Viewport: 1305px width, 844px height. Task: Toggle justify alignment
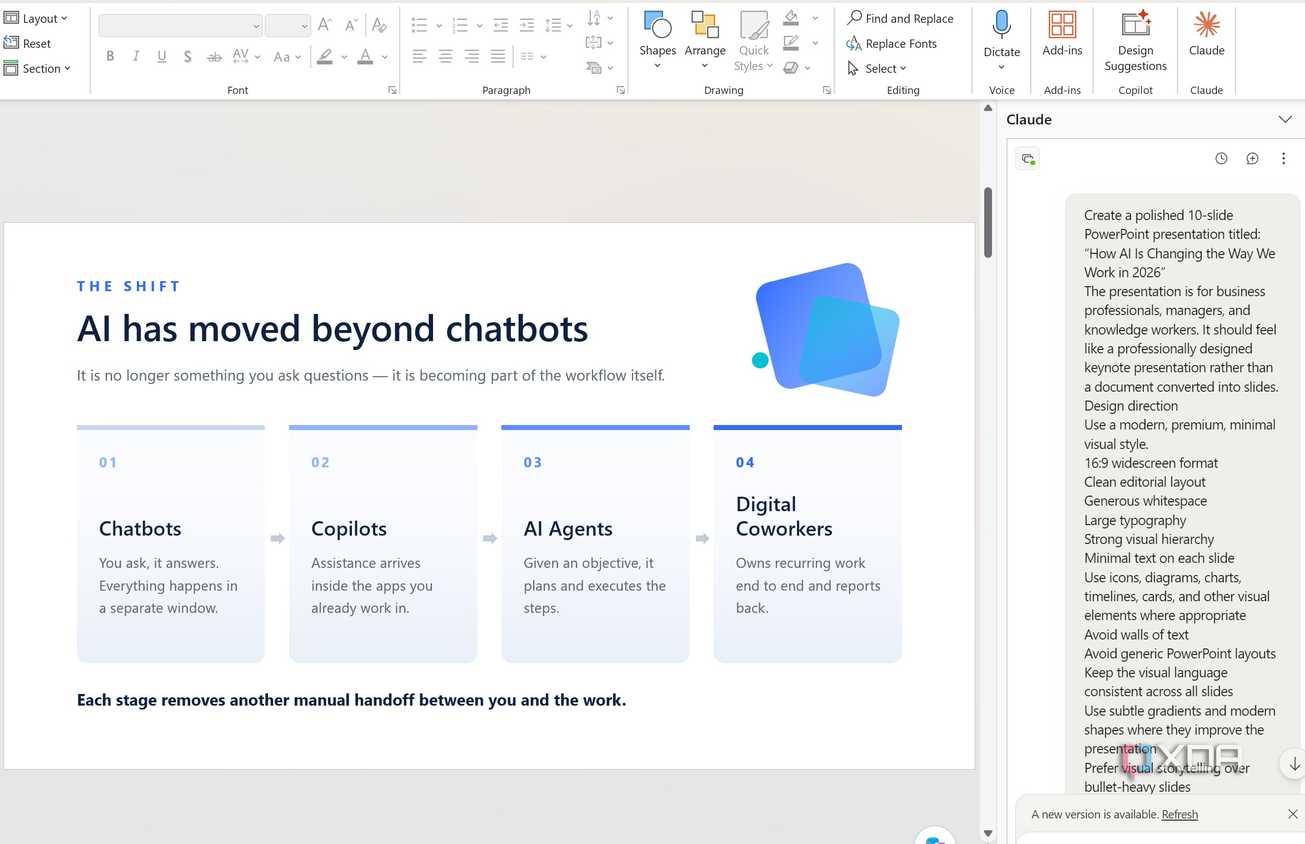click(x=497, y=57)
